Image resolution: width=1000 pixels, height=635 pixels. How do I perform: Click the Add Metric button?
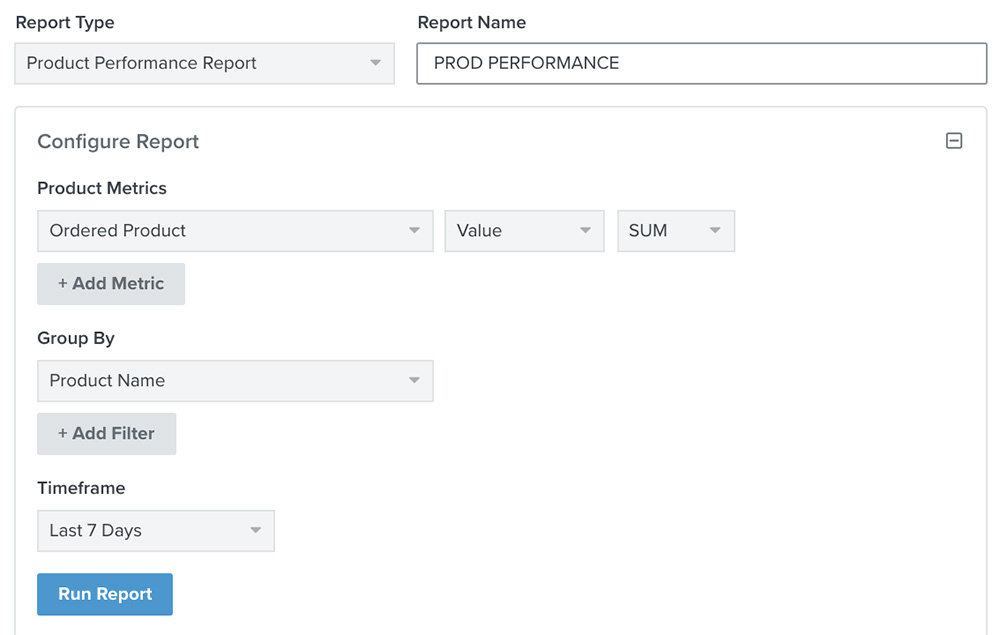tap(110, 284)
